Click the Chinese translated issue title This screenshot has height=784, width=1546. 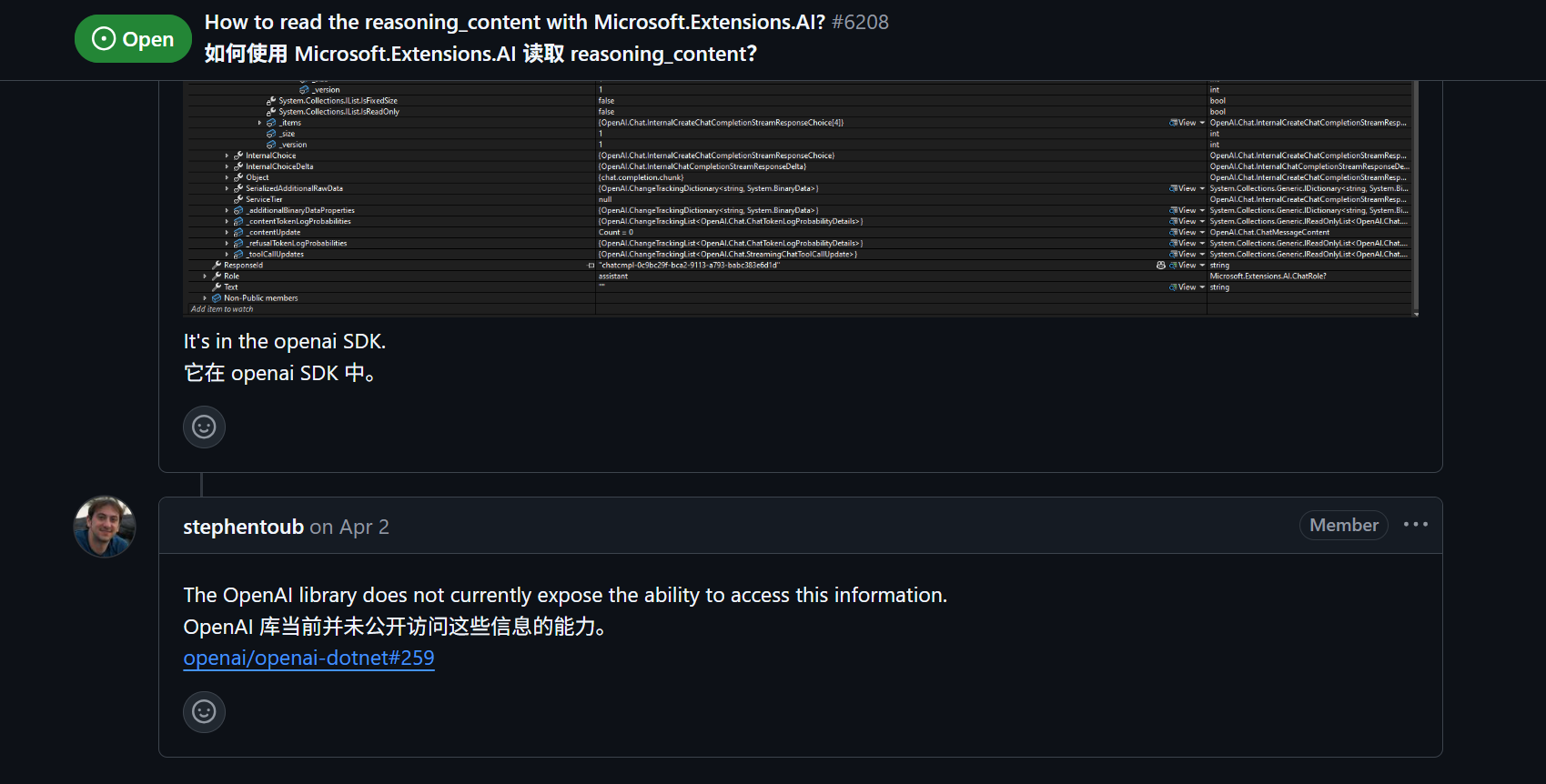480,54
